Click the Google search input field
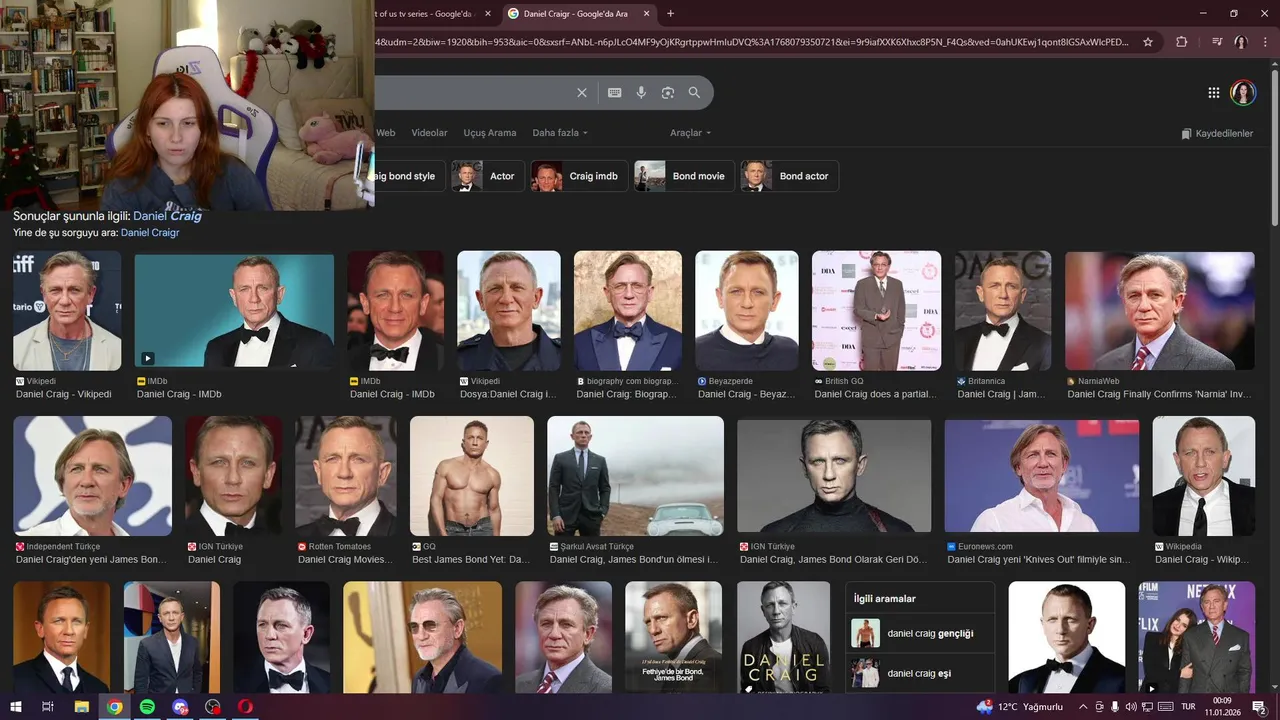 pos(475,93)
